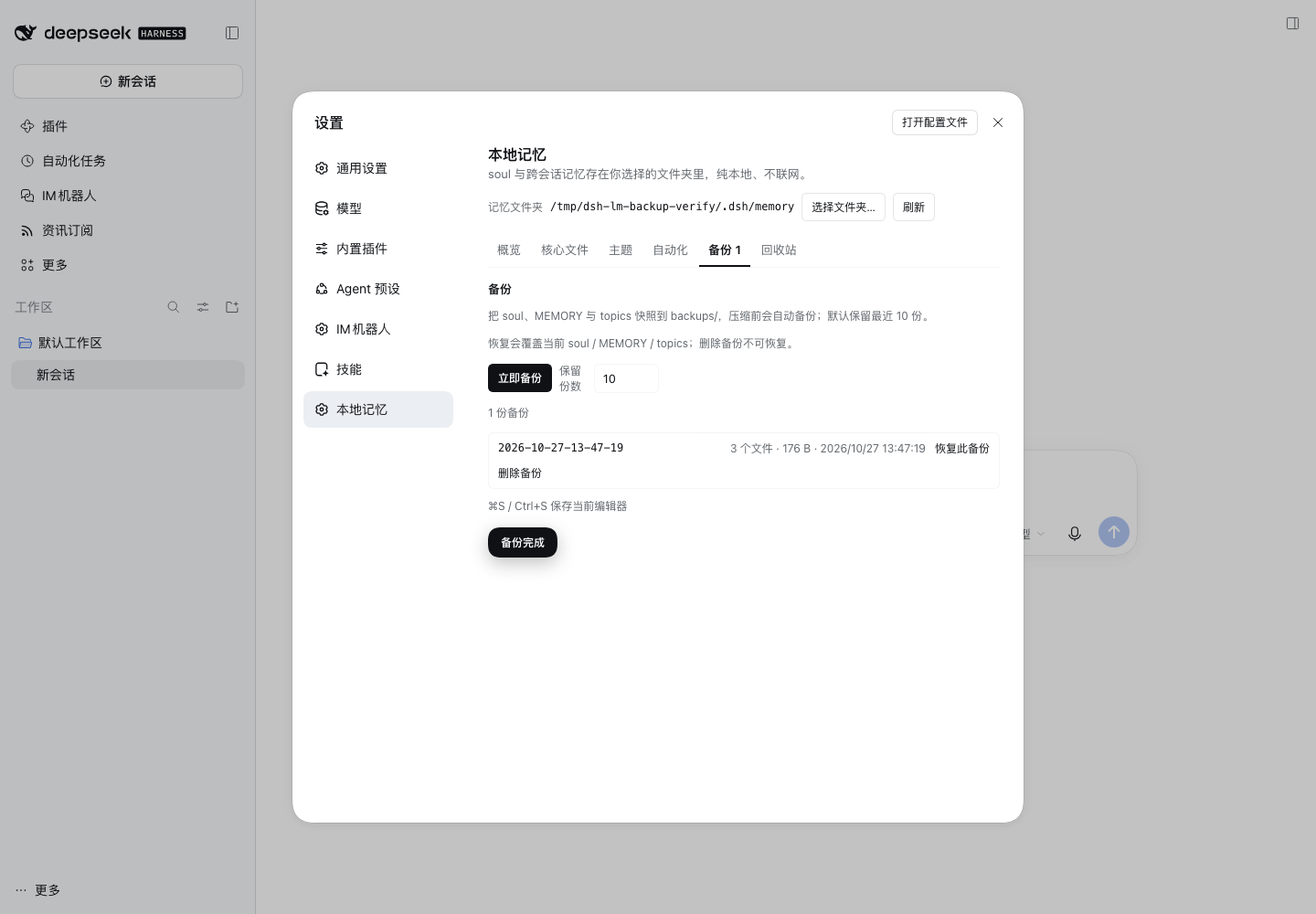
Task: Open IM 机器人 in the settings menu
Action: [378, 329]
